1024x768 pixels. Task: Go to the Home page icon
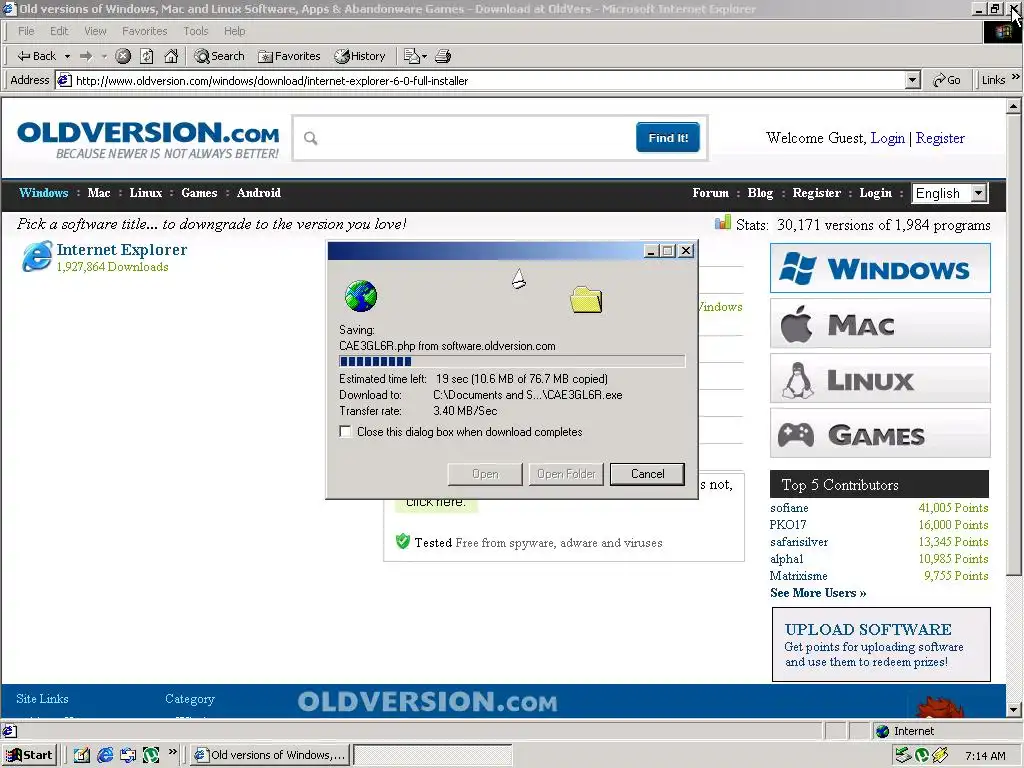point(171,56)
